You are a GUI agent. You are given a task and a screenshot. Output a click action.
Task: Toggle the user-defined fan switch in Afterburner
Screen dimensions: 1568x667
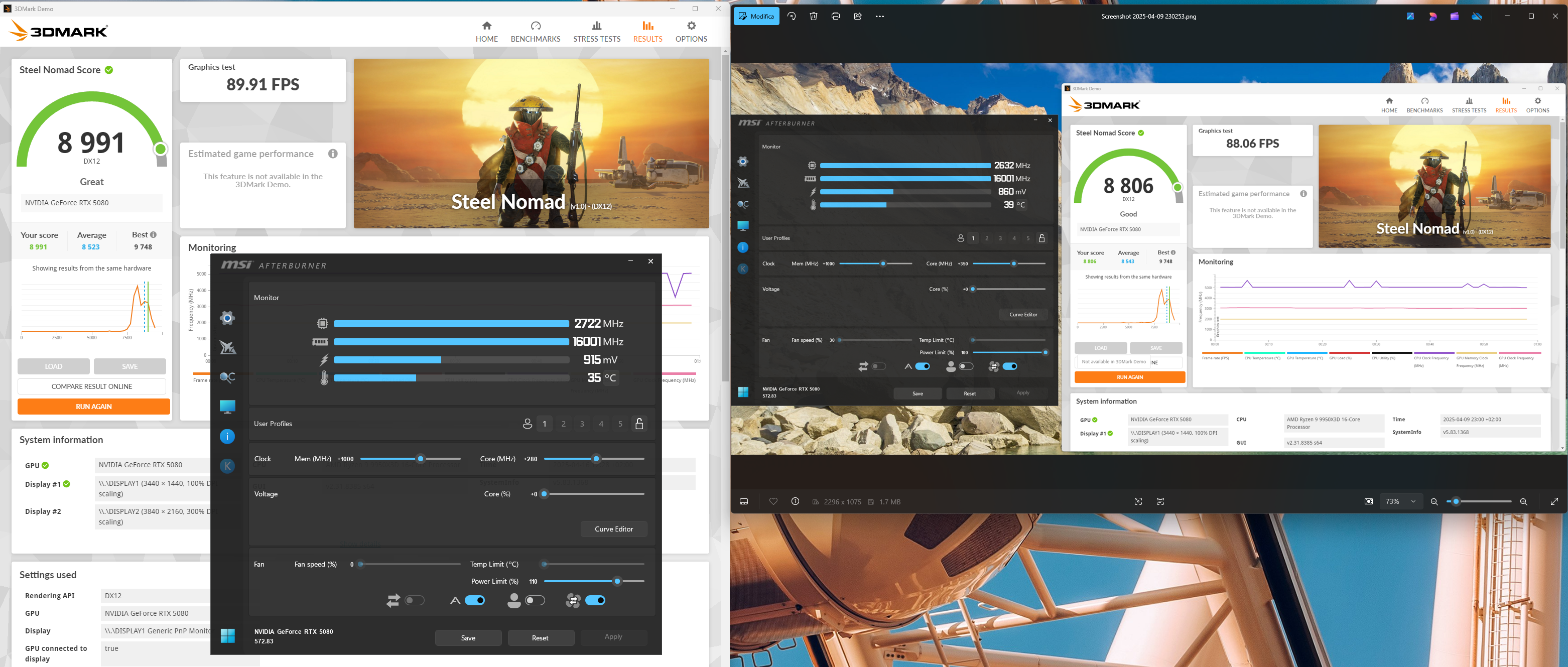(x=535, y=601)
